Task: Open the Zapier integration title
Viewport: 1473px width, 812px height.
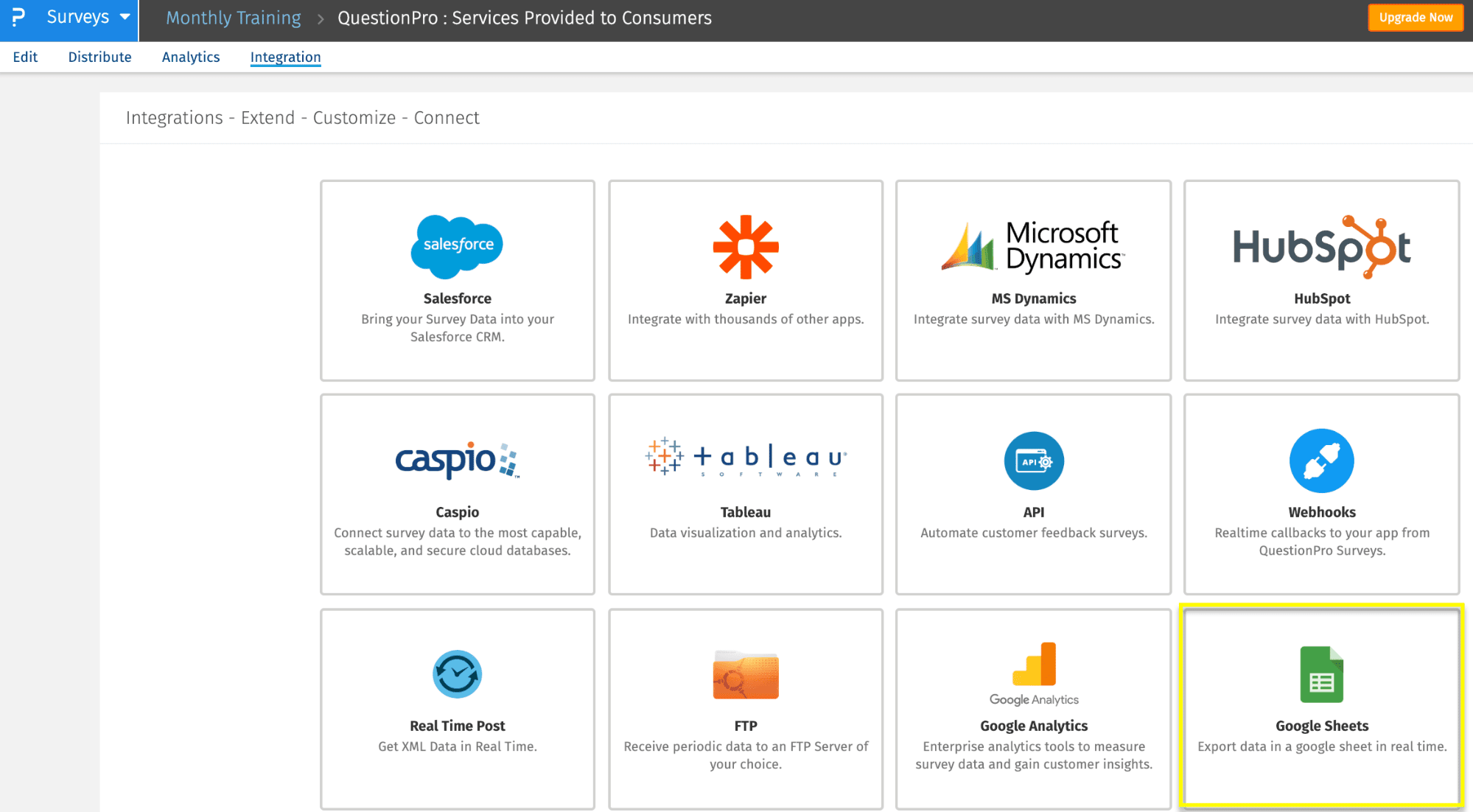Action: (x=746, y=298)
